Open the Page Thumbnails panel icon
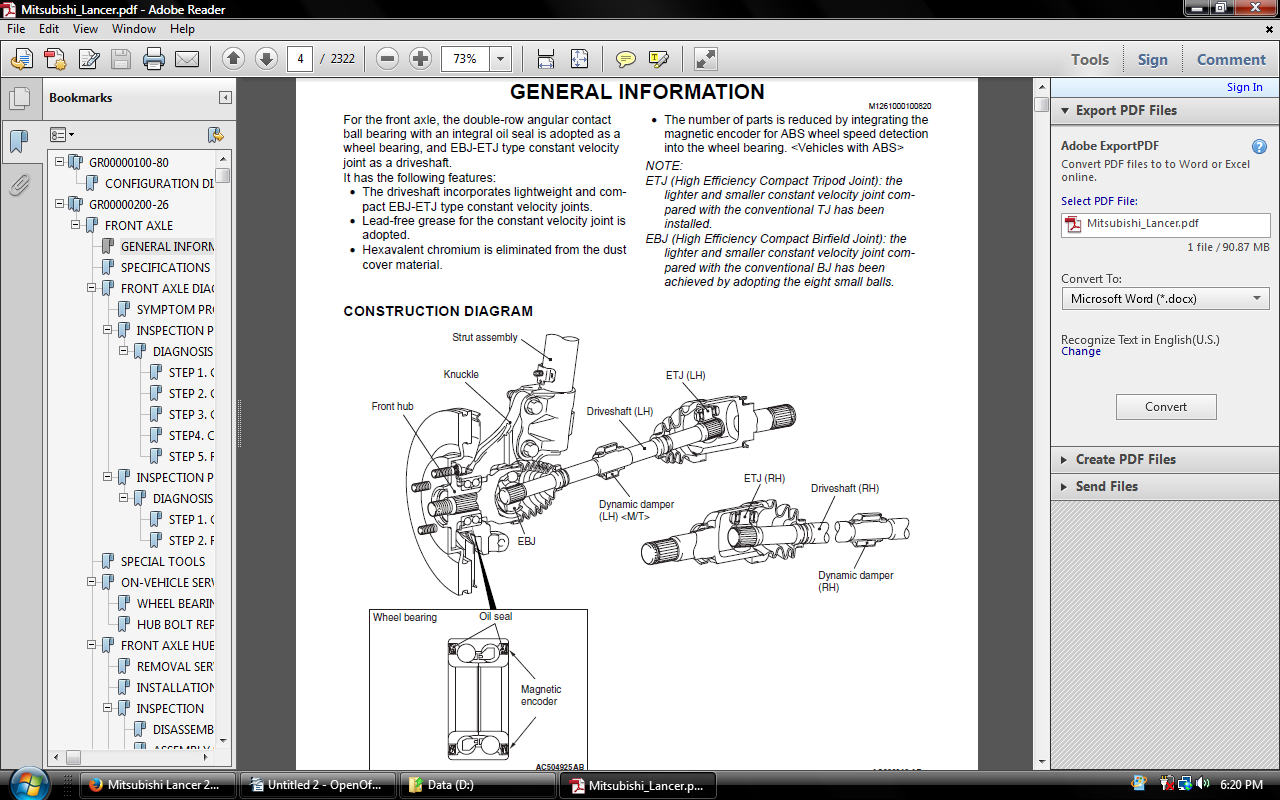This screenshot has width=1280, height=800. [x=19, y=98]
